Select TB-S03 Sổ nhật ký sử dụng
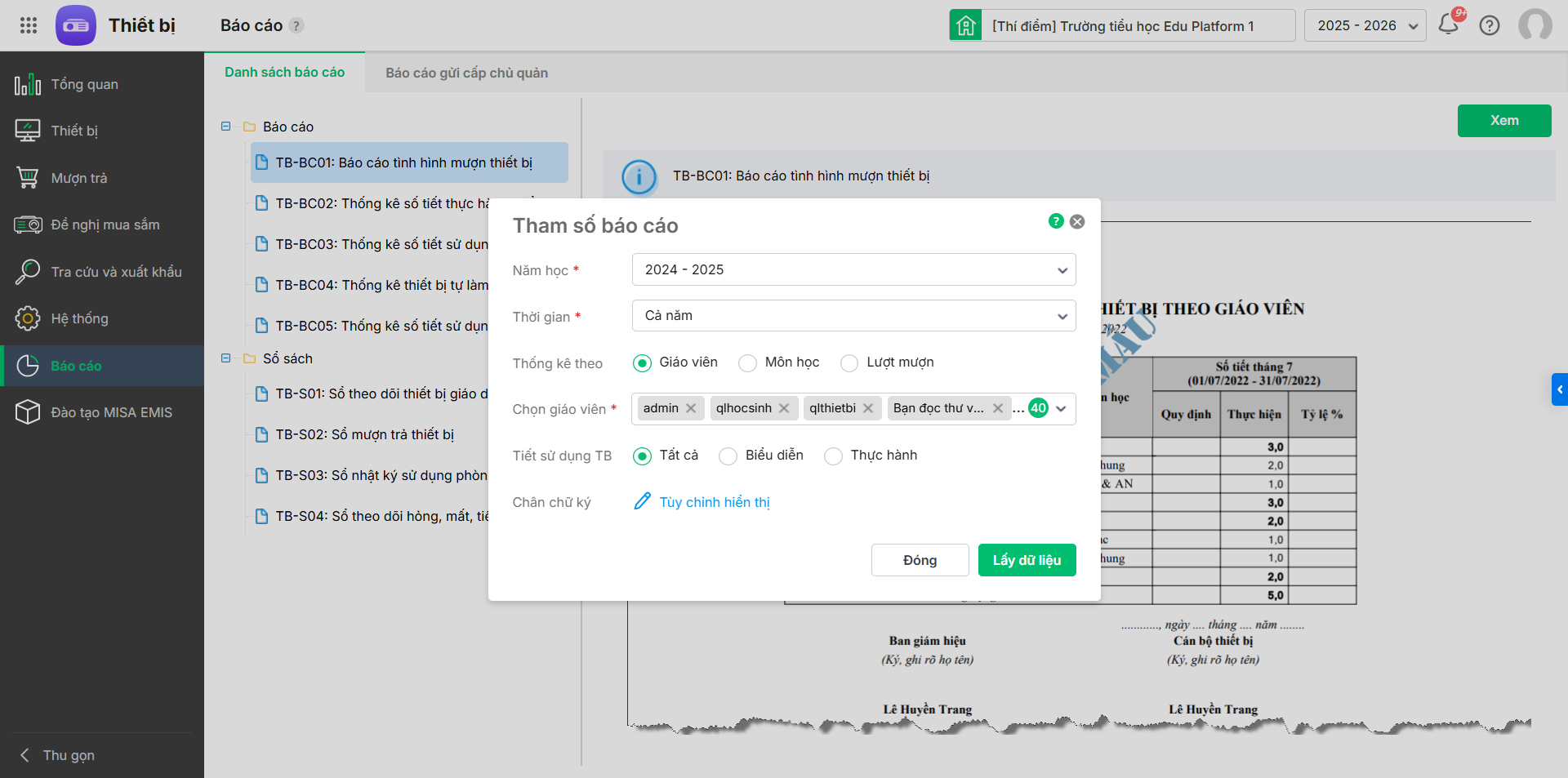Image resolution: width=1568 pixels, height=778 pixels. click(x=381, y=475)
